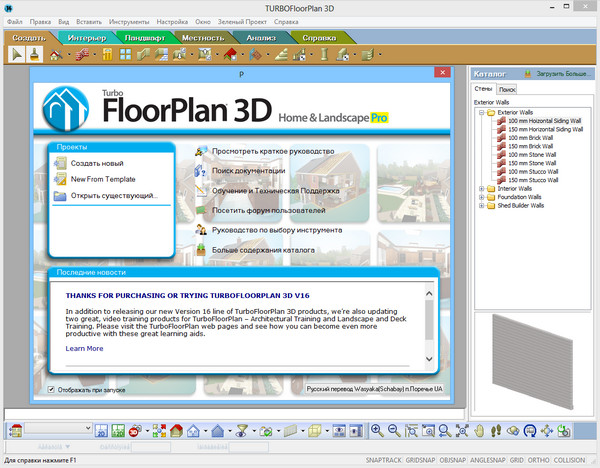Follow the 'Learn More' link
The image size is (600, 468).
pyautogui.click(x=84, y=349)
